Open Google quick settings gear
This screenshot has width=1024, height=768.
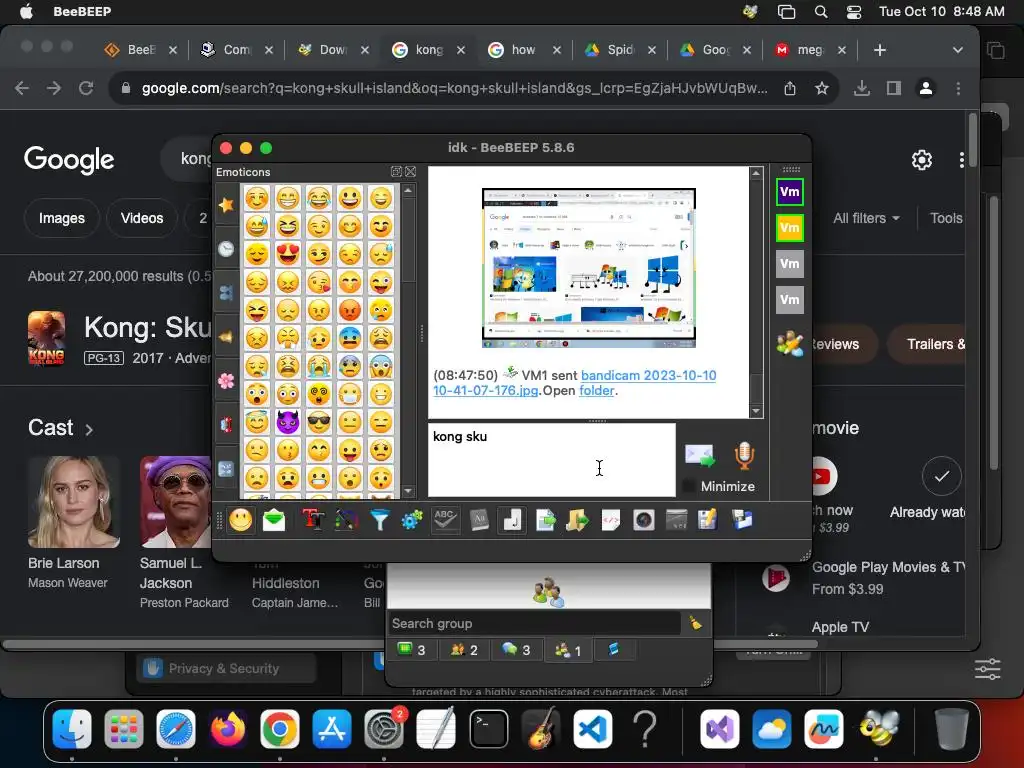click(921, 159)
